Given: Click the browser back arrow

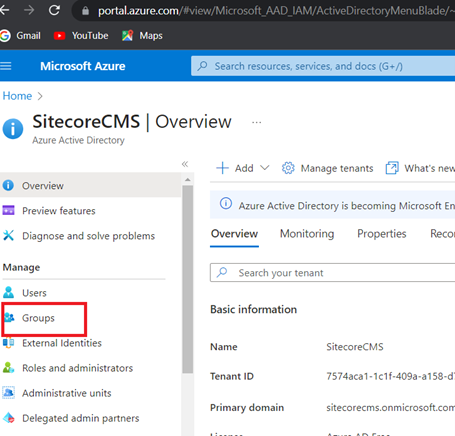Looking at the screenshot, I should pos(4,10).
